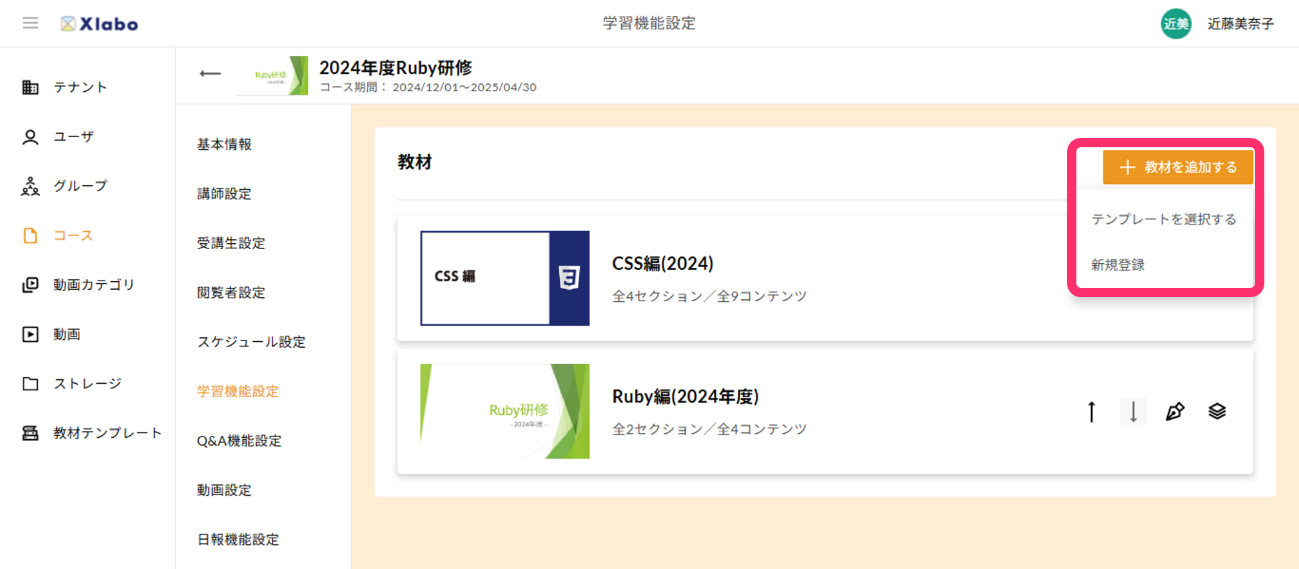
Task: Open the layers icon for Ruby編
Action: click(x=1217, y=411)
